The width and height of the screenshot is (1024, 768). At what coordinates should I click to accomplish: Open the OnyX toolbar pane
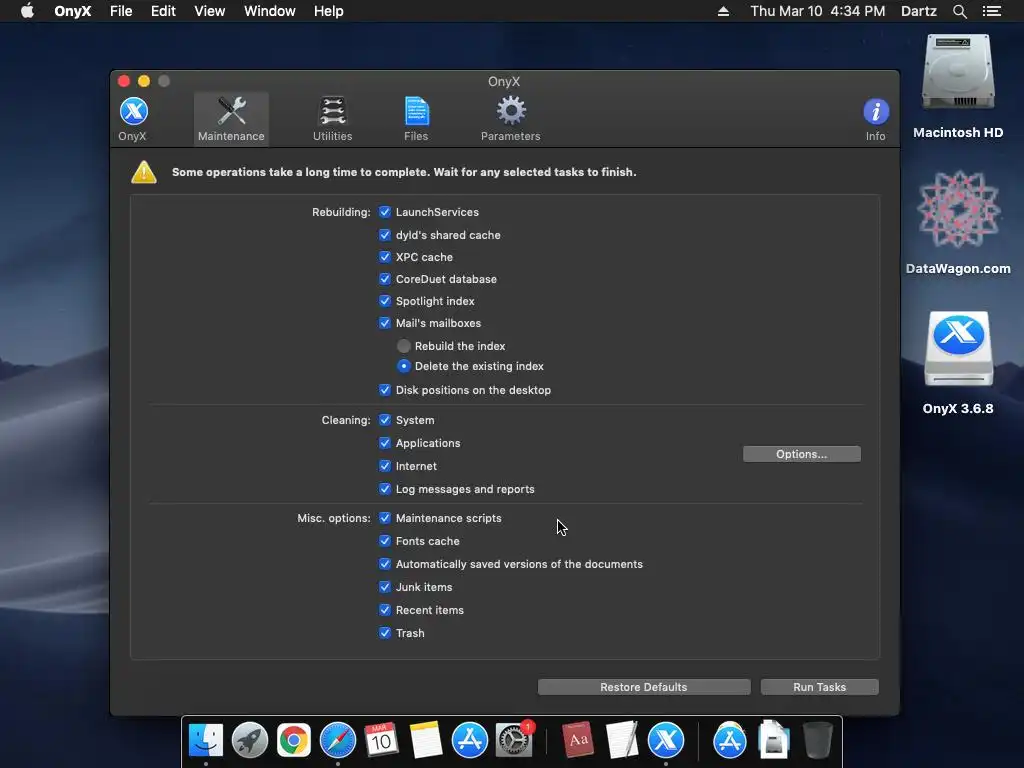[133, 120]
